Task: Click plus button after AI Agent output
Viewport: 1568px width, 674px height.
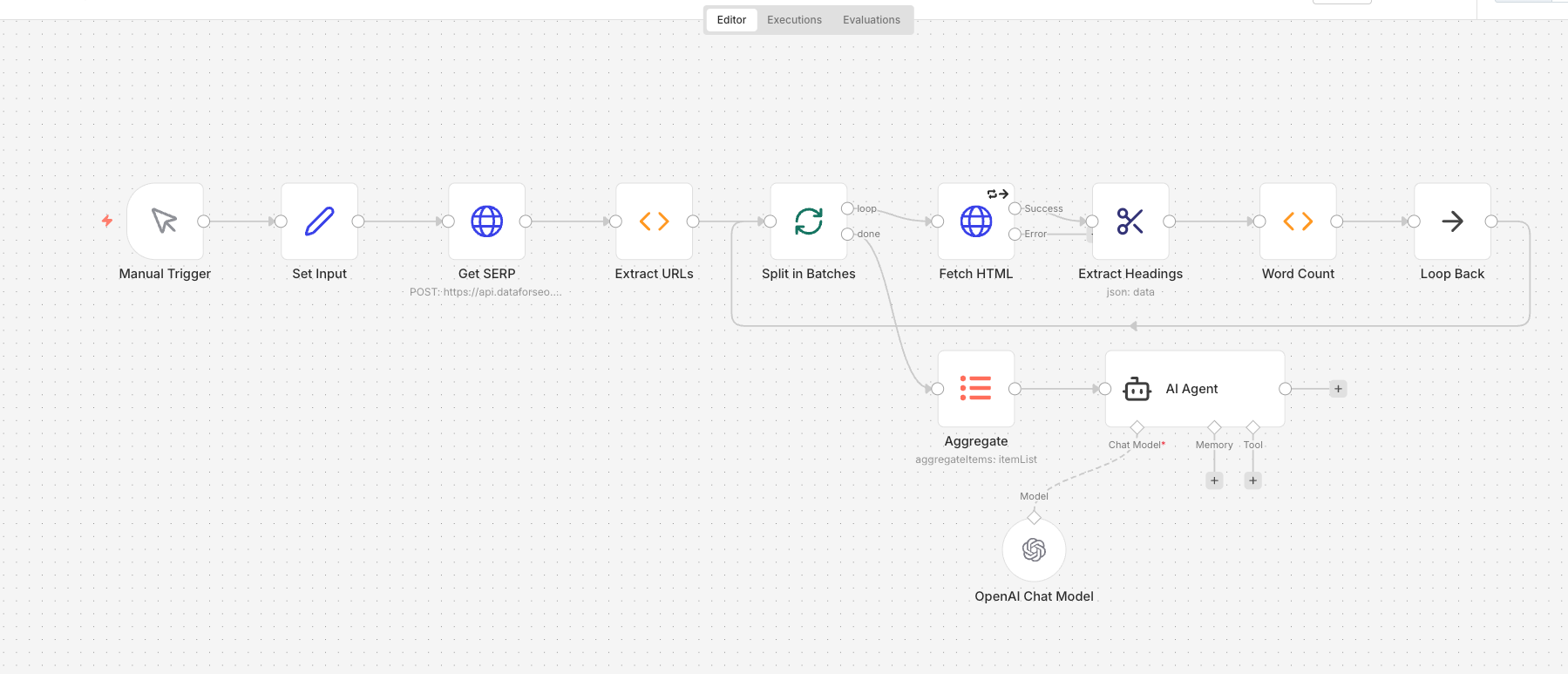Action: point(1338,389)
